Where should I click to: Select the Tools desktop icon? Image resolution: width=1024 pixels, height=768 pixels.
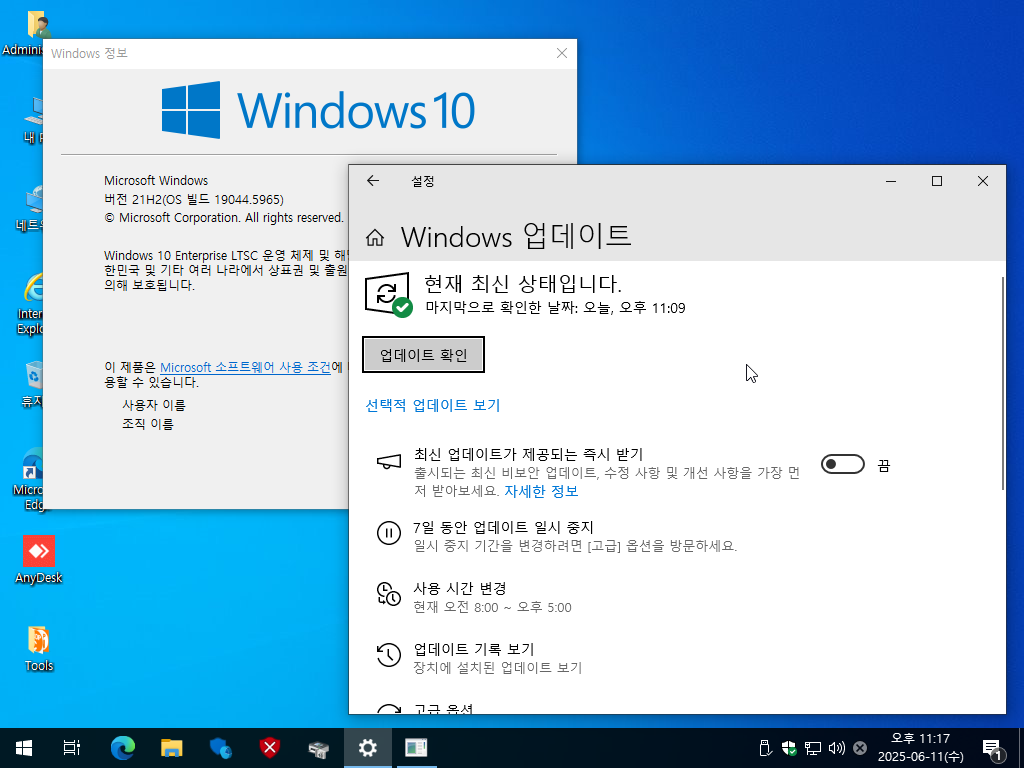click(39, 649)
